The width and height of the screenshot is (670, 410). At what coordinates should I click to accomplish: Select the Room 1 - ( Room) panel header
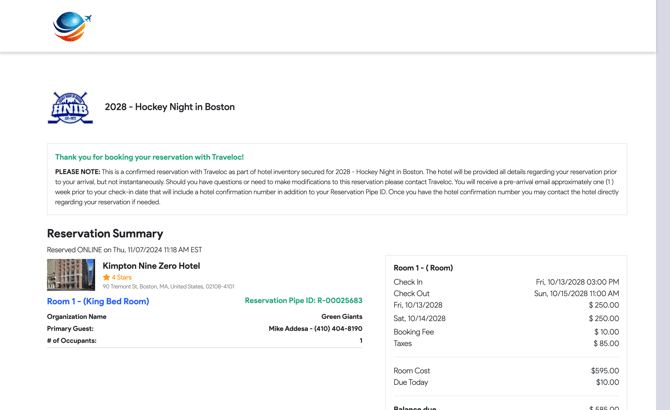pos(423,268)
